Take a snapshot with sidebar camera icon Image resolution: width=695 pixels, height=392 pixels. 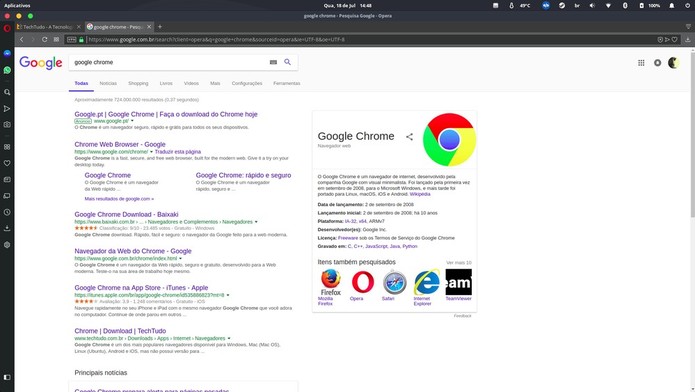click(x=7, y=125)
